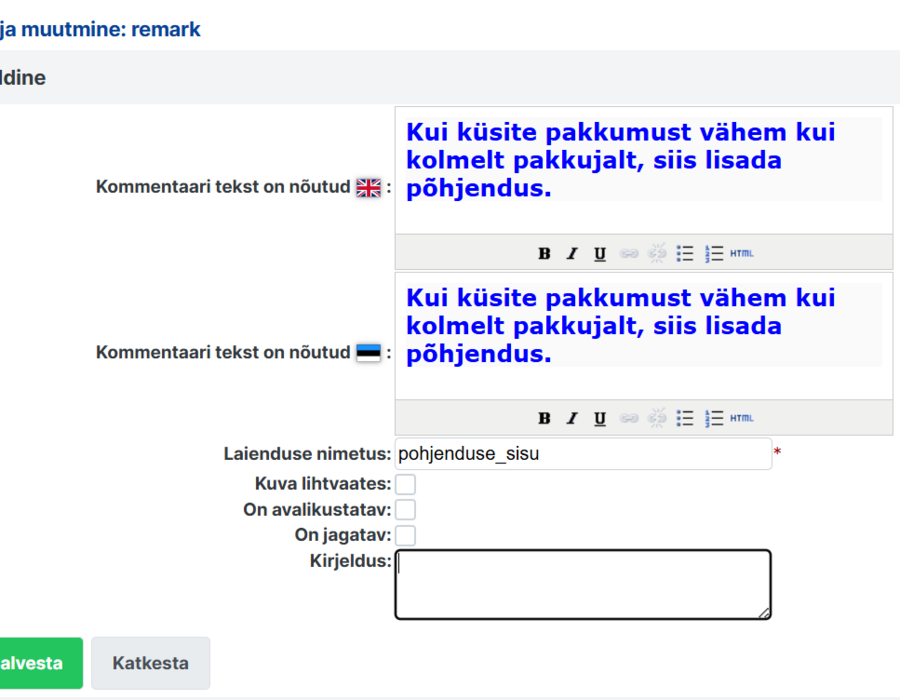Enable the 'Kuva lihtvaates' checkbox
Image resolution: width=900 pixels, height=700 pixels.
[405, 484]
